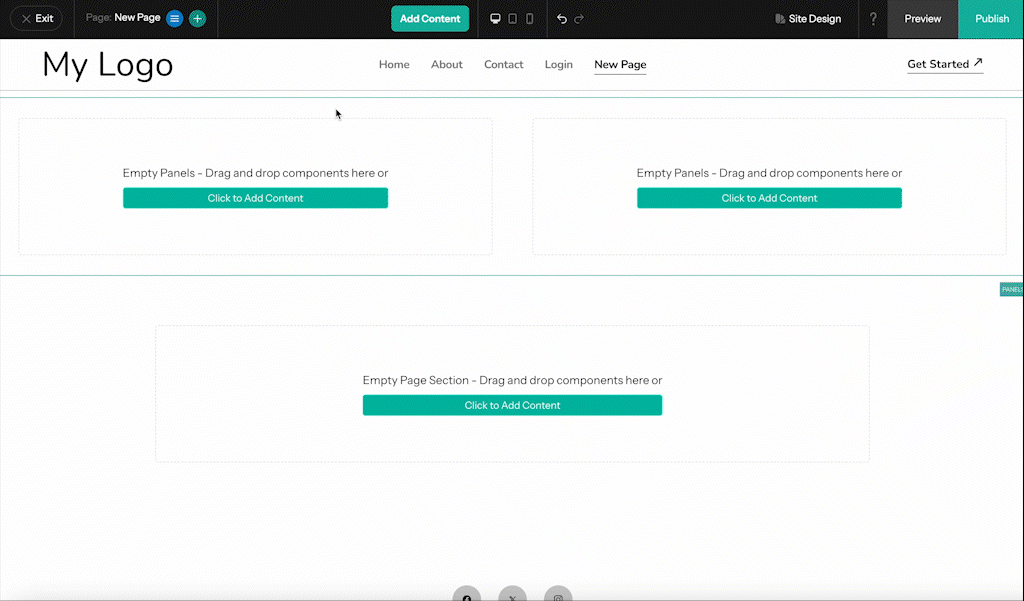The height and width of the screenshot is (601, 1024).
Task: Open Site Design from the top bar
Action: pyautogui.click(x=808, y=18)
